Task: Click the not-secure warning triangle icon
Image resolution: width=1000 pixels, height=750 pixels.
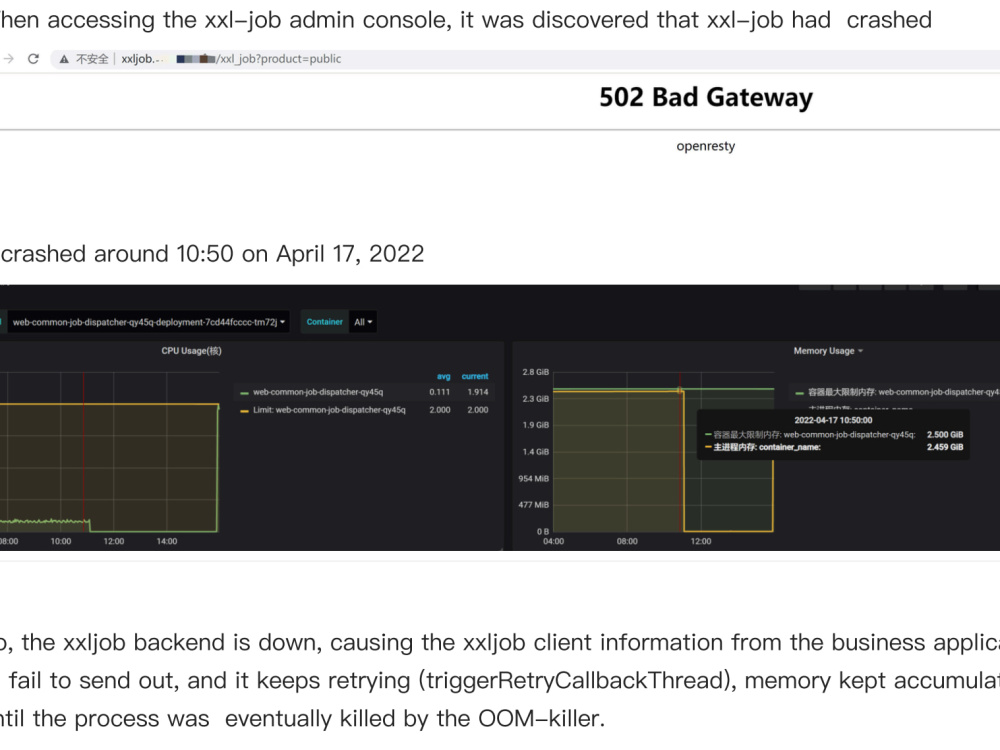Action: tap(64, 59)
